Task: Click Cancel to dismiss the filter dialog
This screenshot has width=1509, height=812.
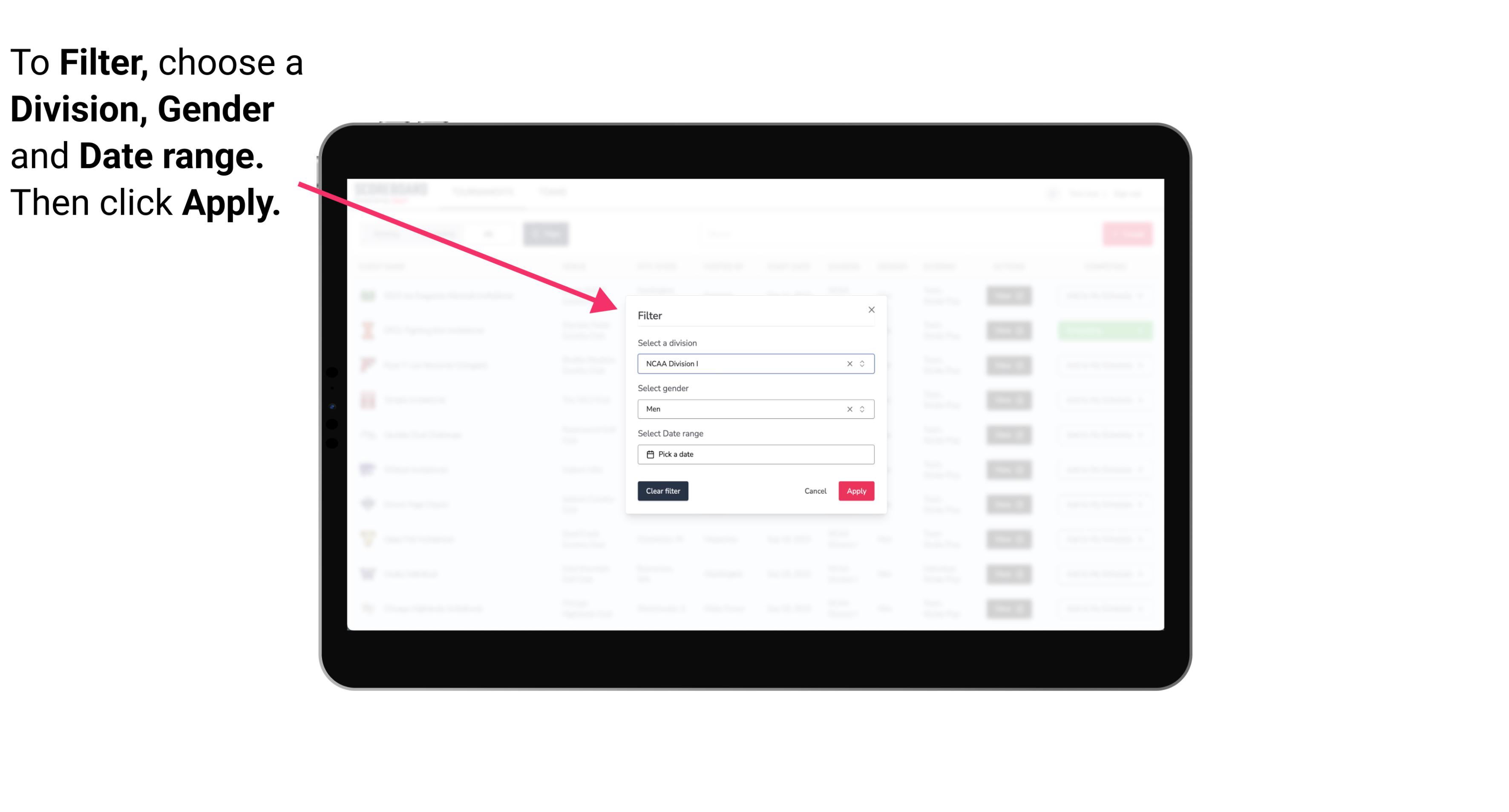Action: (x=815, y=491)
